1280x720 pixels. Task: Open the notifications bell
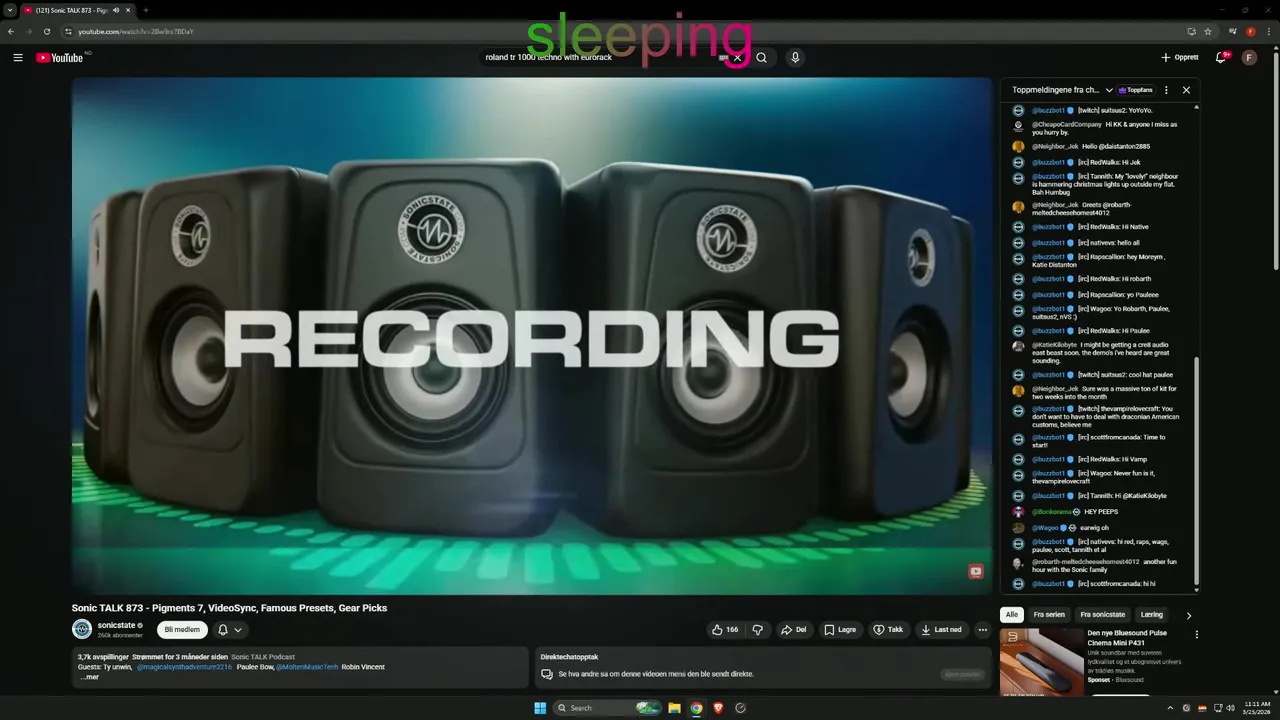[x=1221, y=58]
